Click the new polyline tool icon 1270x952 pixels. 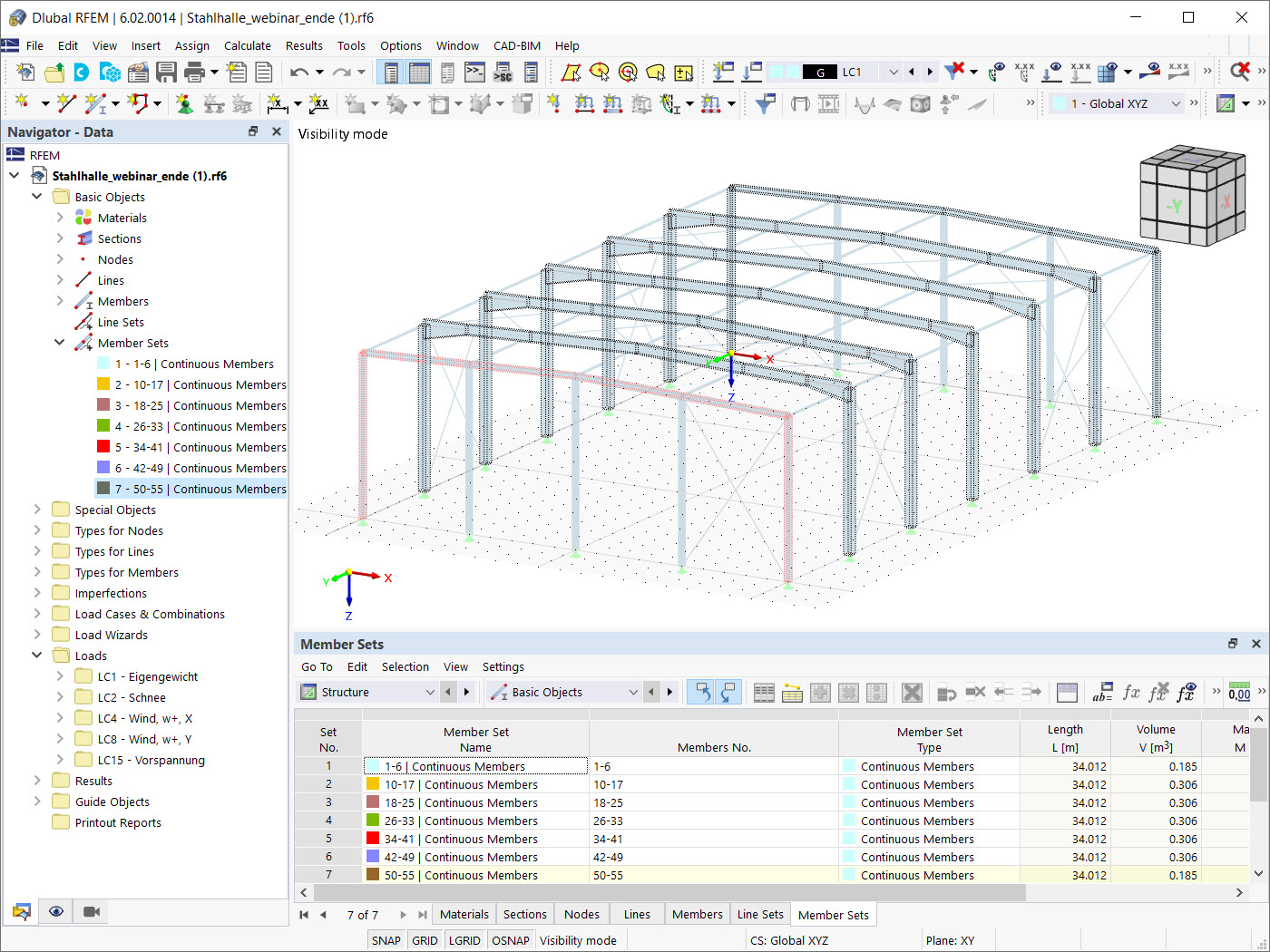click(x=139, y=104)
